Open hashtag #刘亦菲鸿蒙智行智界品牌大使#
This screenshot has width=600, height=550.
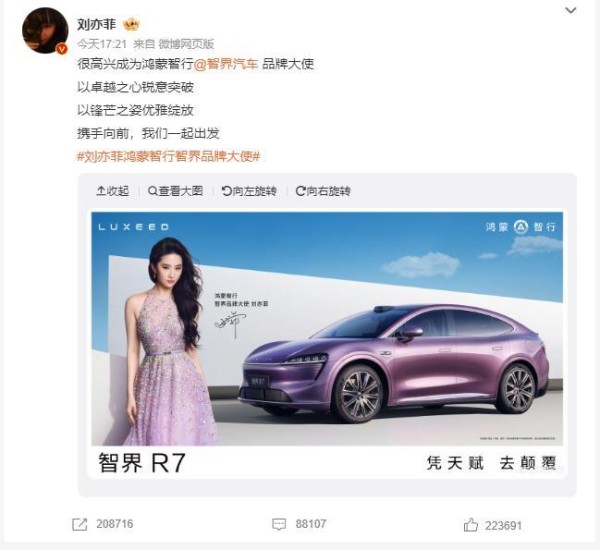click(x=169, y=156)
